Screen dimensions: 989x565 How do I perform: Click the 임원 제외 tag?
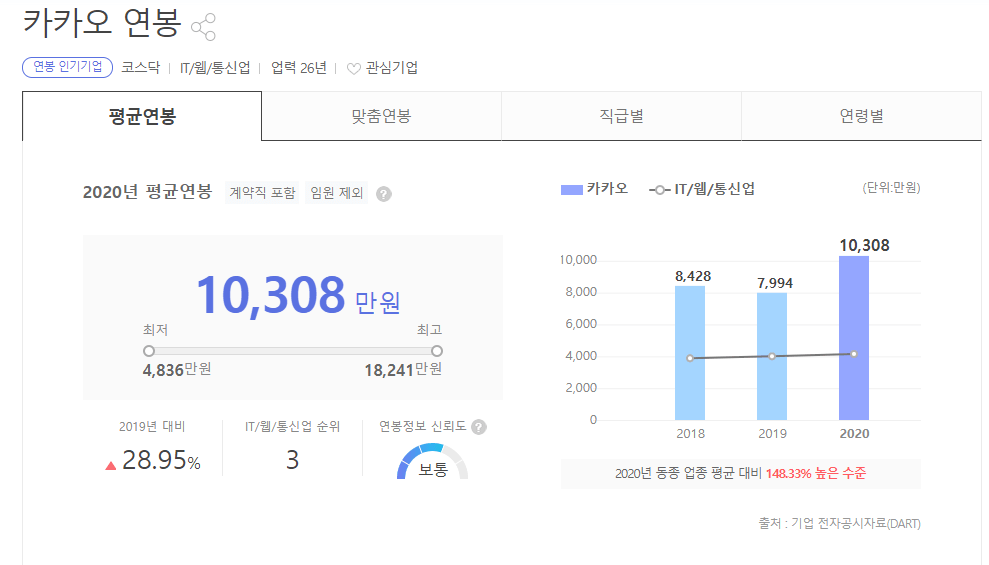pyautogui.click(x=337, y=193)
